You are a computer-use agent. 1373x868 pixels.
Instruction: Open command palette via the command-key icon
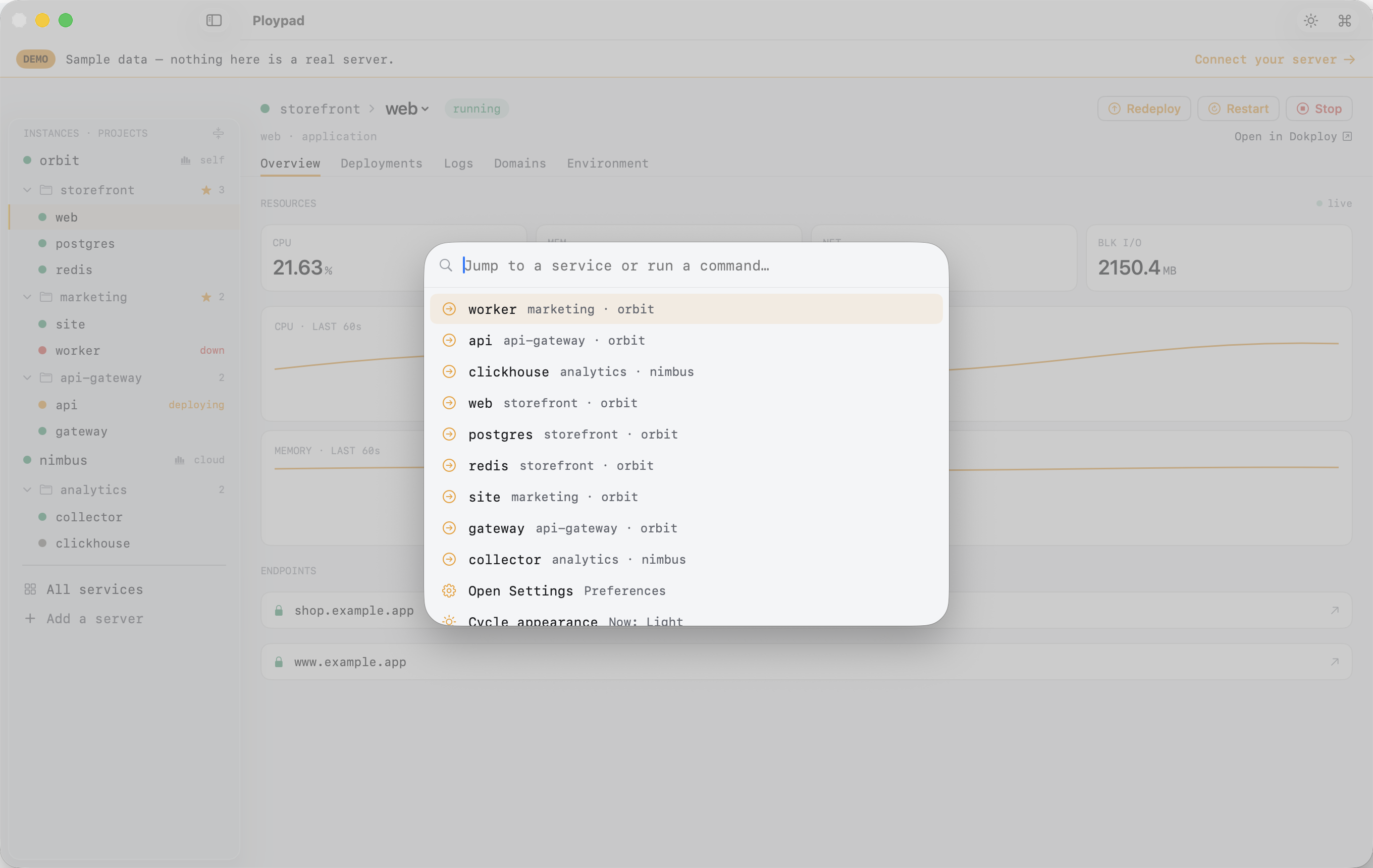pos(1345,21)
